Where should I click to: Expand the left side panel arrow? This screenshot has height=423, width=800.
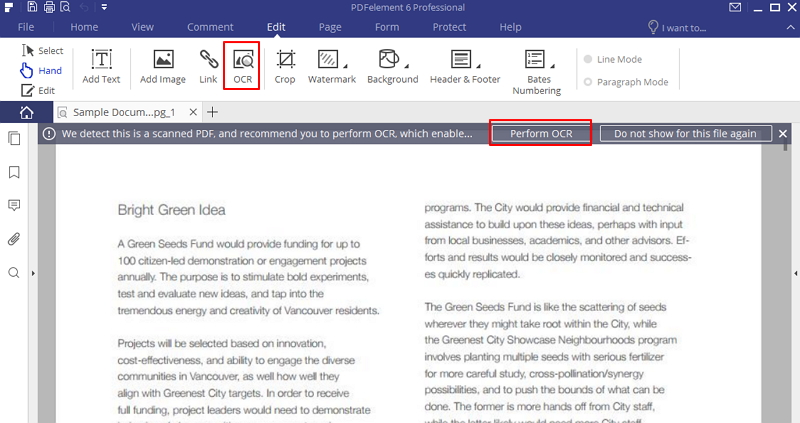[x=33, y=273]
